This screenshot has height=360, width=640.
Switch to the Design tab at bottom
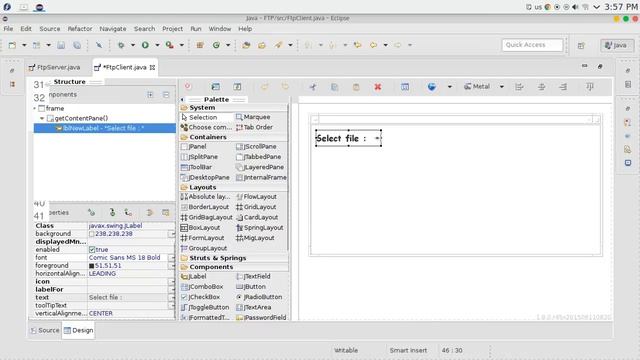coord(78,330)
